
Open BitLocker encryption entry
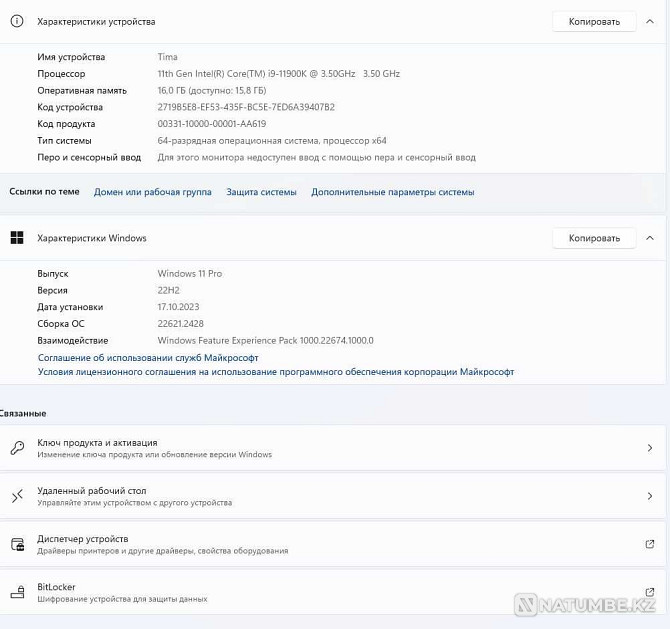click(x=333, y=592)
